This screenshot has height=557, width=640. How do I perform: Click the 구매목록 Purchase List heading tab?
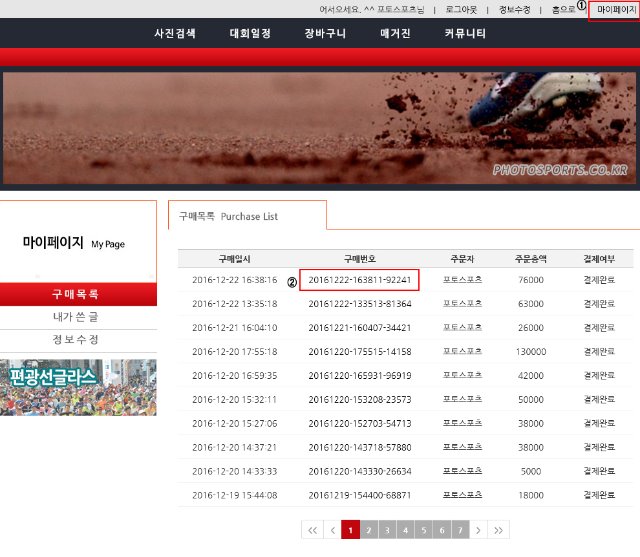tap(247, 216)
